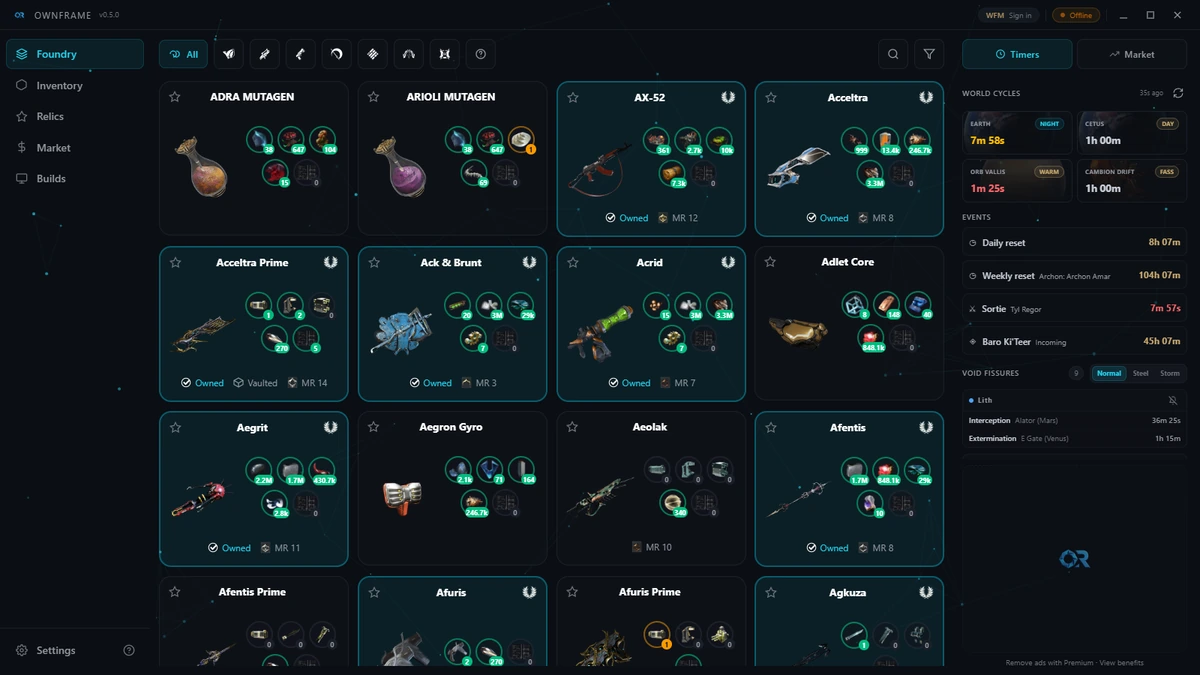Favorite the Acrid card star

coord(573,262)
